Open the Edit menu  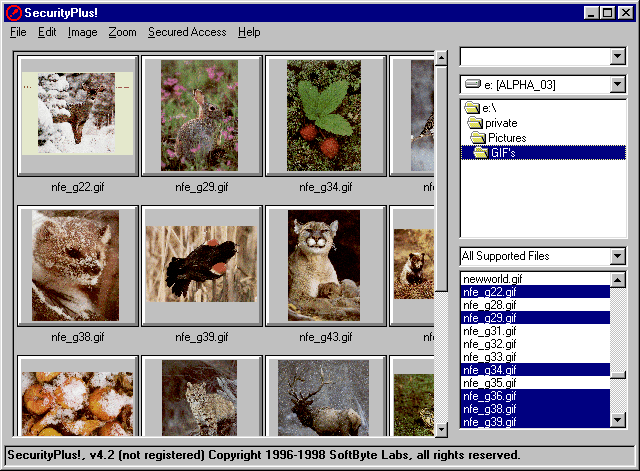click(47, 32)
